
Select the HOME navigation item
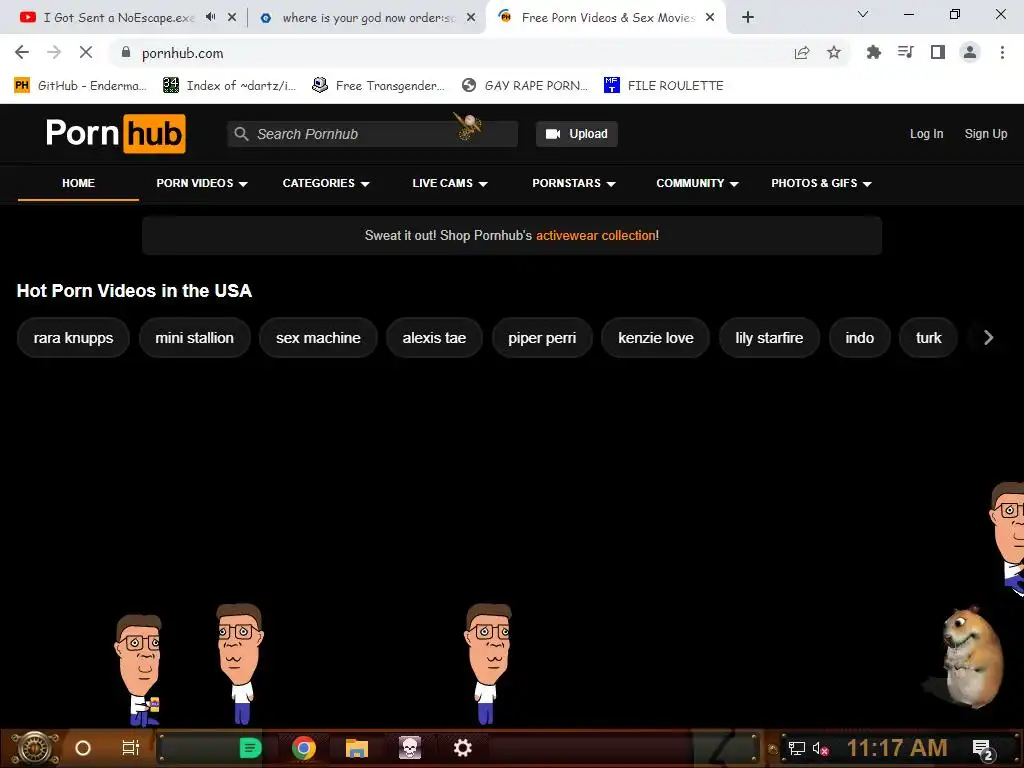coord(78,184)
